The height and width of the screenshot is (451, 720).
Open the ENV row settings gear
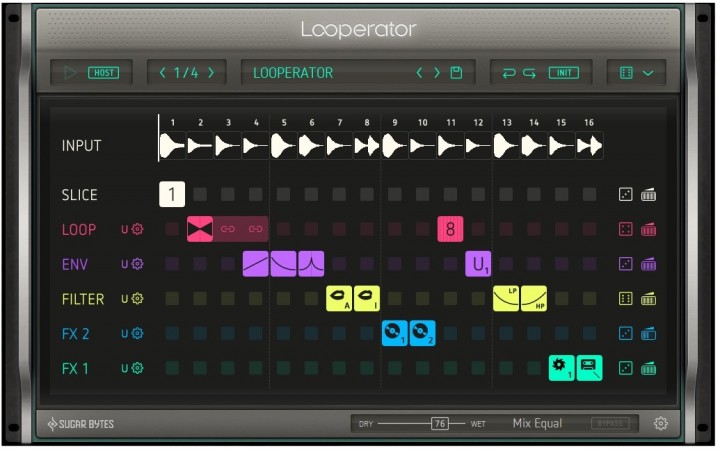[x=137, y=264]
